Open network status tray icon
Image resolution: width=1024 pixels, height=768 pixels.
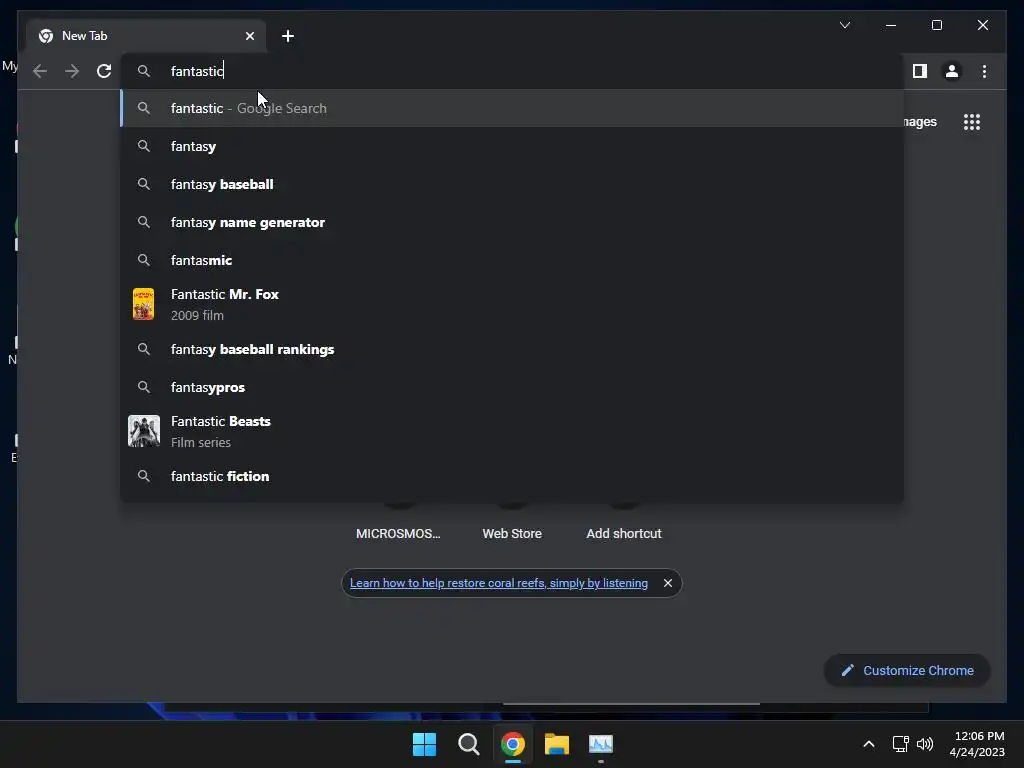pos(901,744)
